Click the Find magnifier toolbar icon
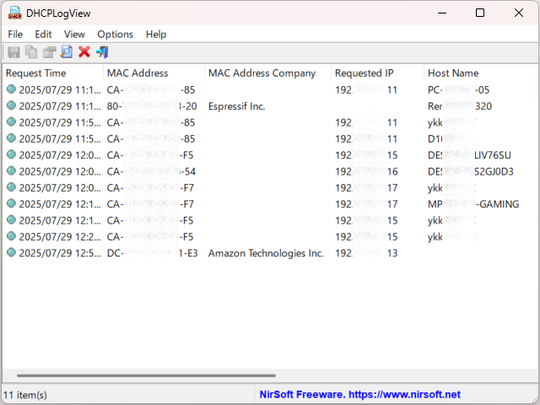The width and height of the screenshot is (540, 405). tap(66, 52)
